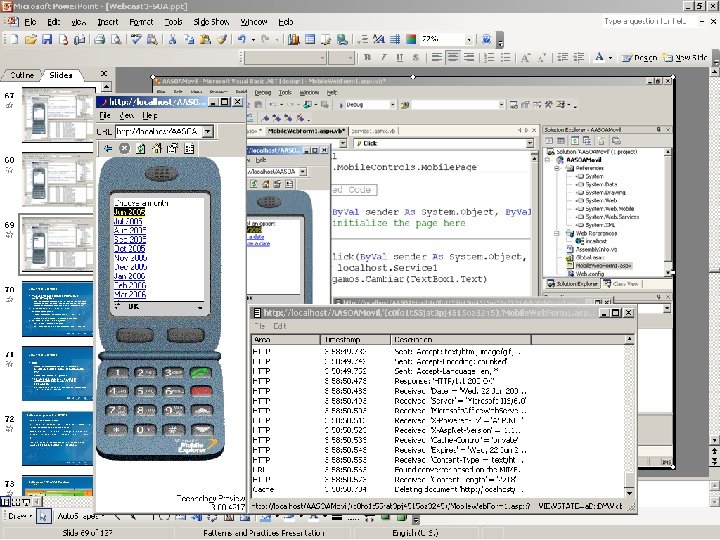Open the Edit menu in the HTTP log window
Screen dimensions: 720x540
point(280,326)
